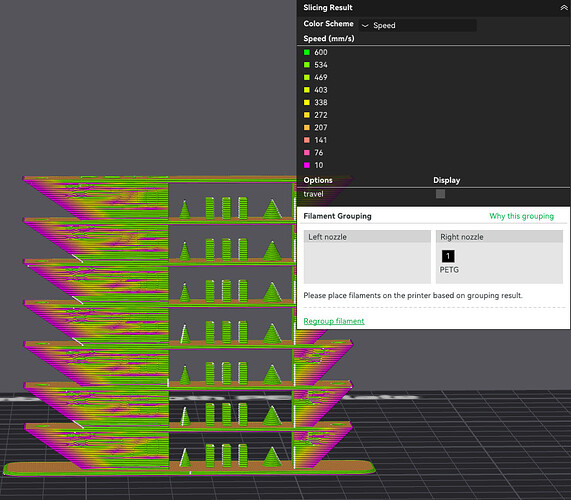The image size is (571, 500).
Task: Open the Why this grouping link
Action: pos(521,216)
